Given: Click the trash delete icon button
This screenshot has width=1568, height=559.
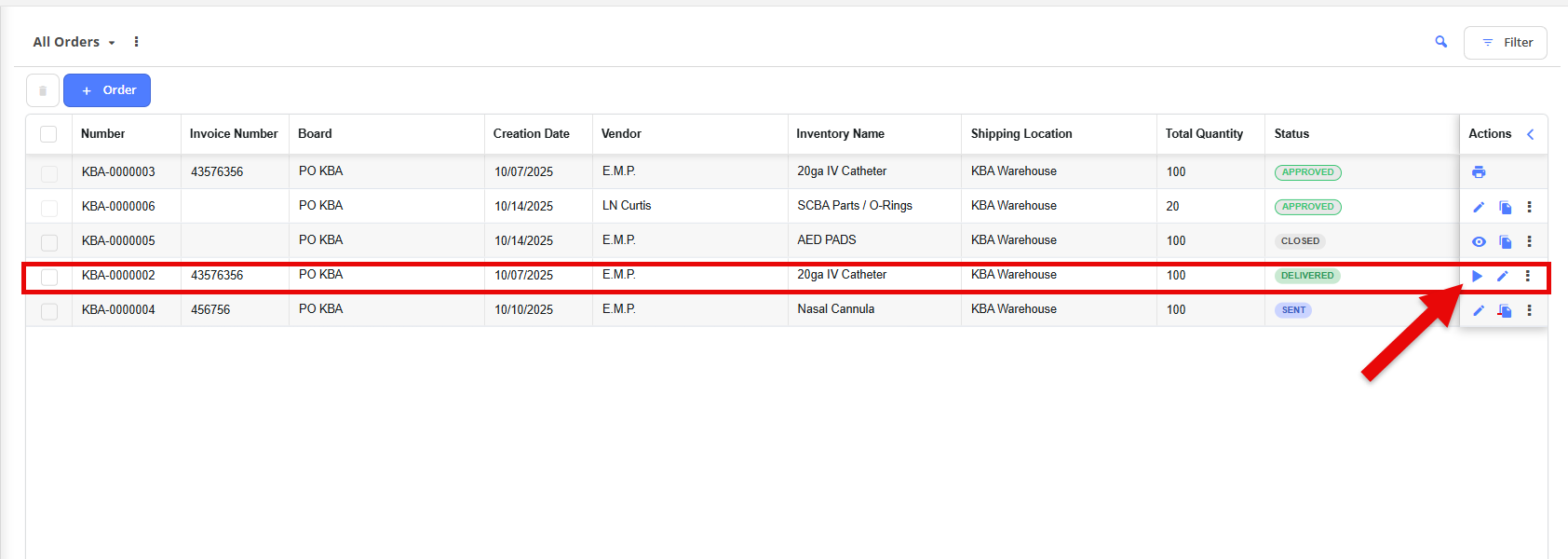Looking at the screenshot, I should pos(43,90).
